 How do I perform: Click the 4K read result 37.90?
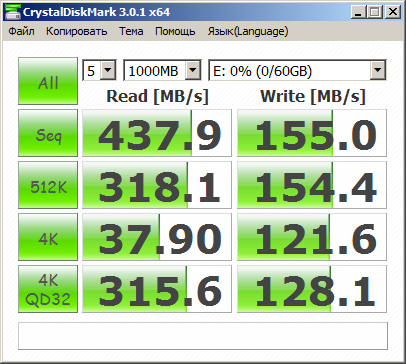pos(157,237)
